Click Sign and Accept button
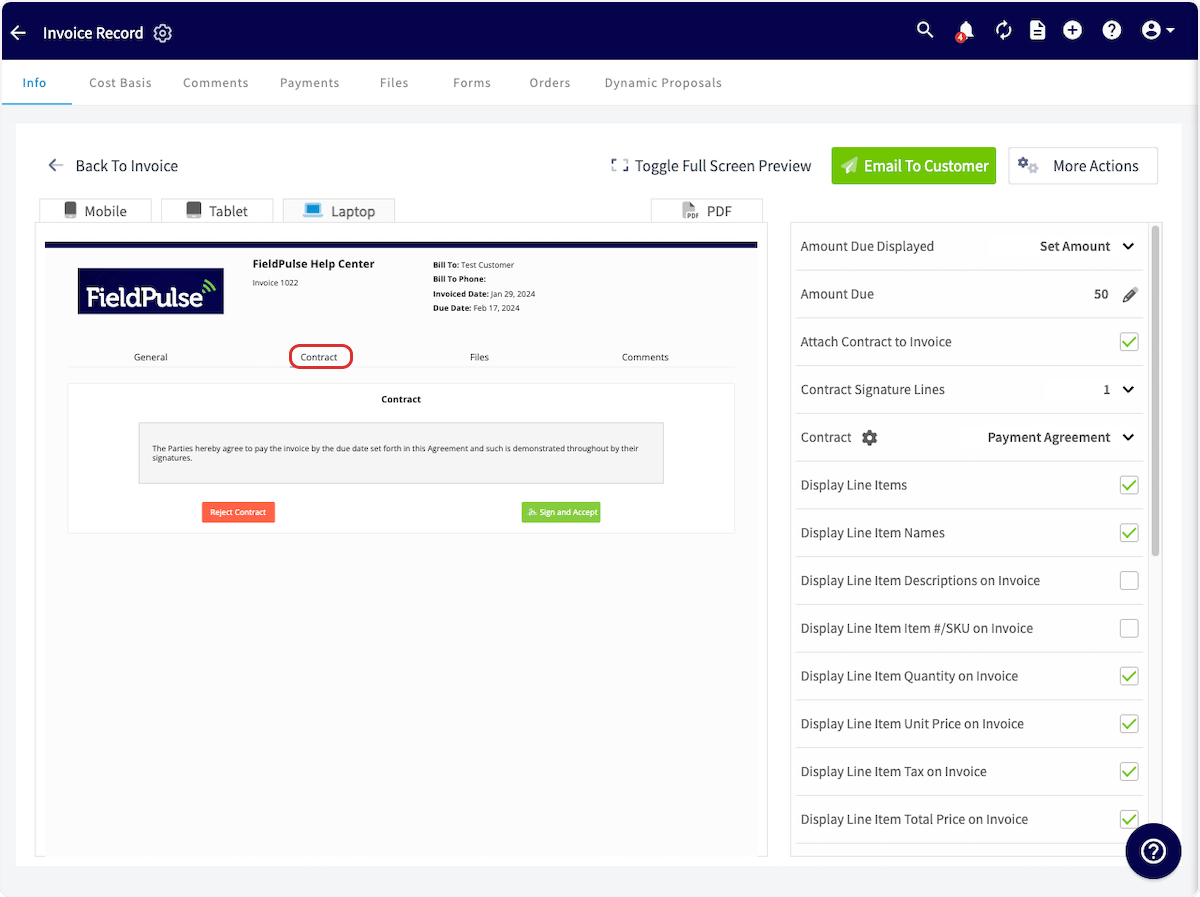The width and height of the screenshot is (1200, 897). 561,512
